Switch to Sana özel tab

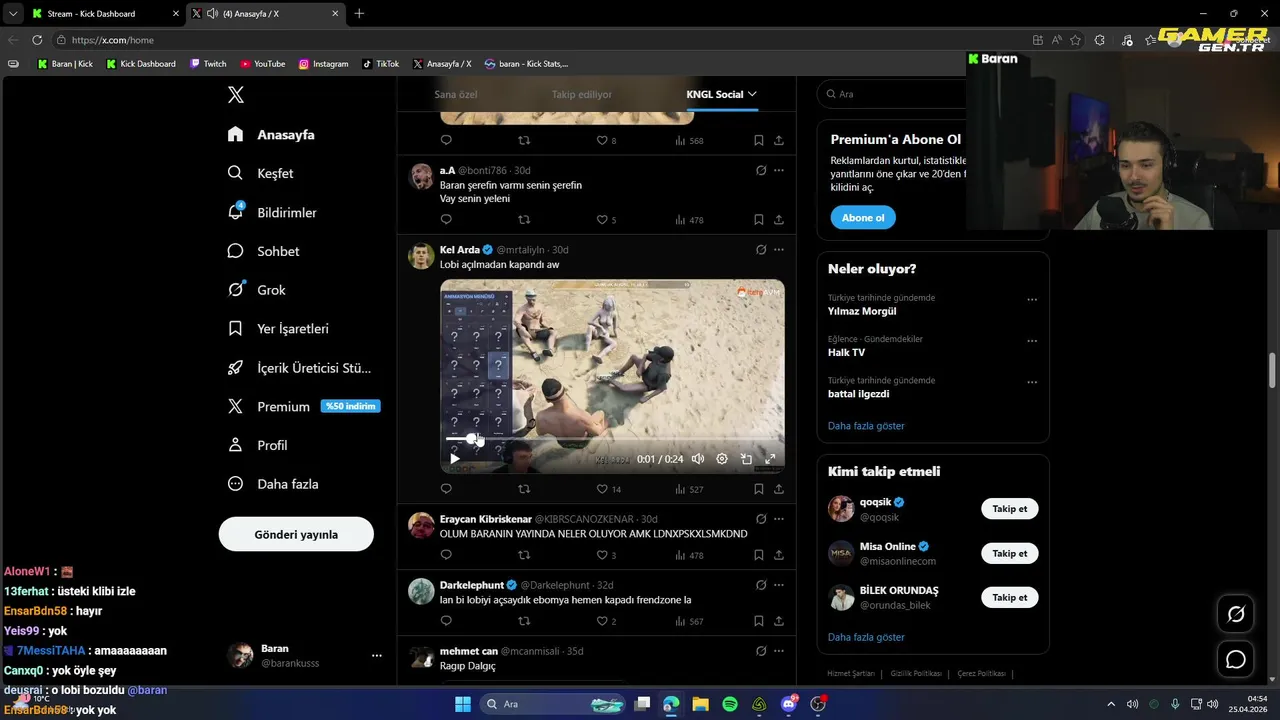tap(456, 94)
